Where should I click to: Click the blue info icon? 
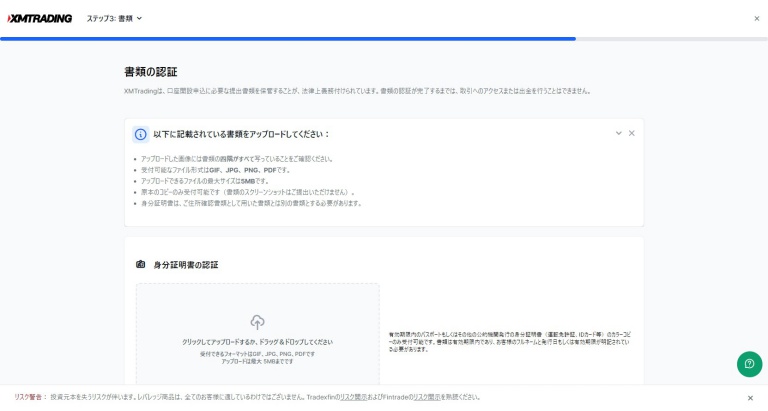tap(141, 134)
